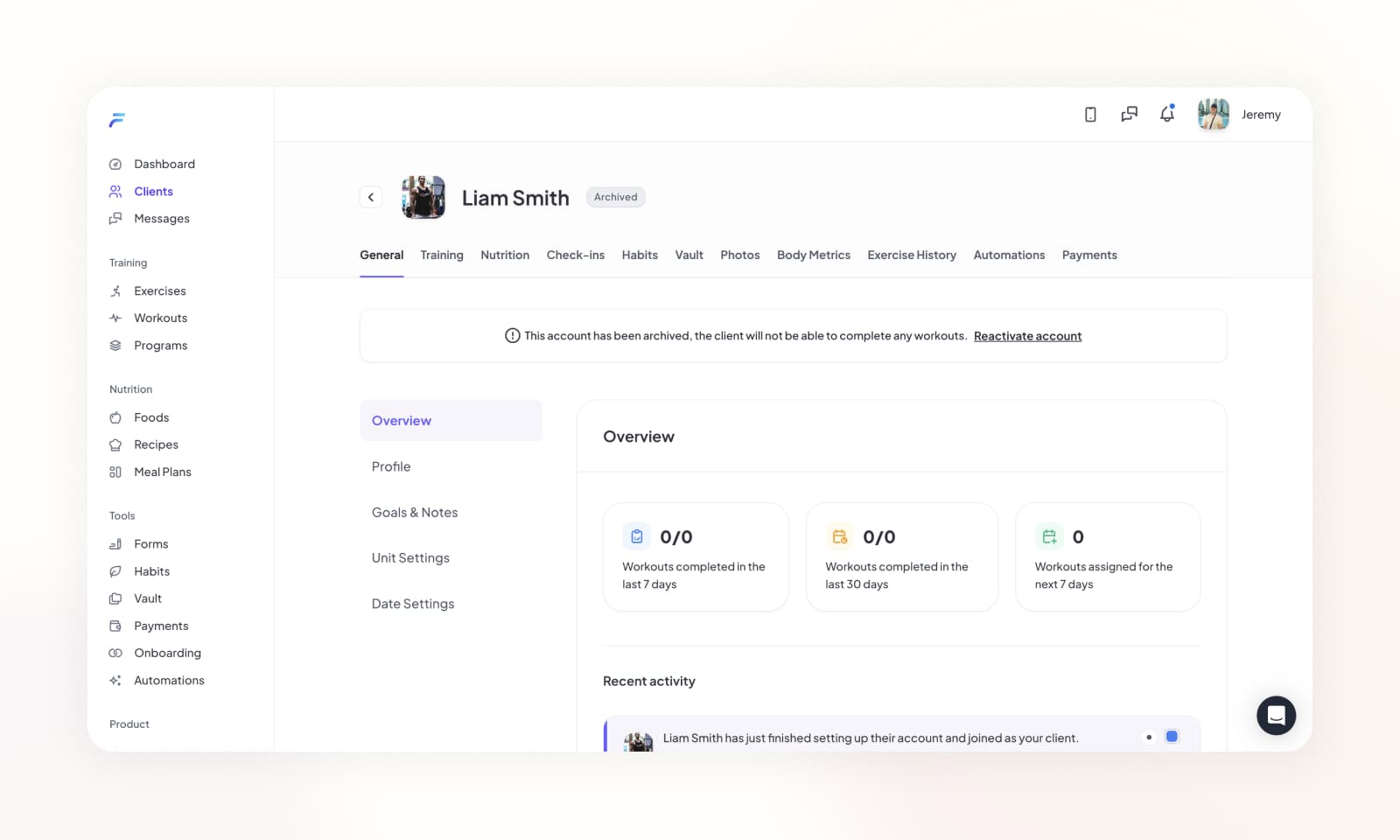Open the notifications bell

1167,115
